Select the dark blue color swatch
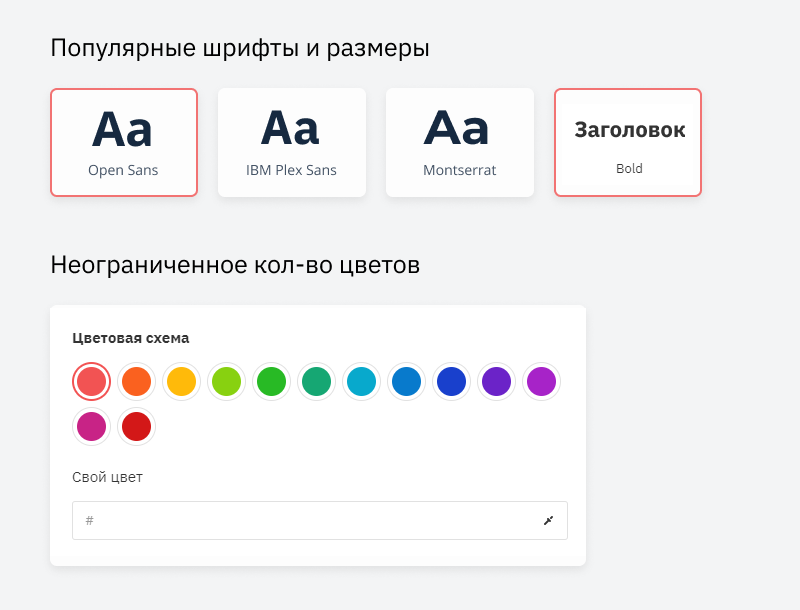This screenshot has height=610, width=800. (x=451, y=381)
